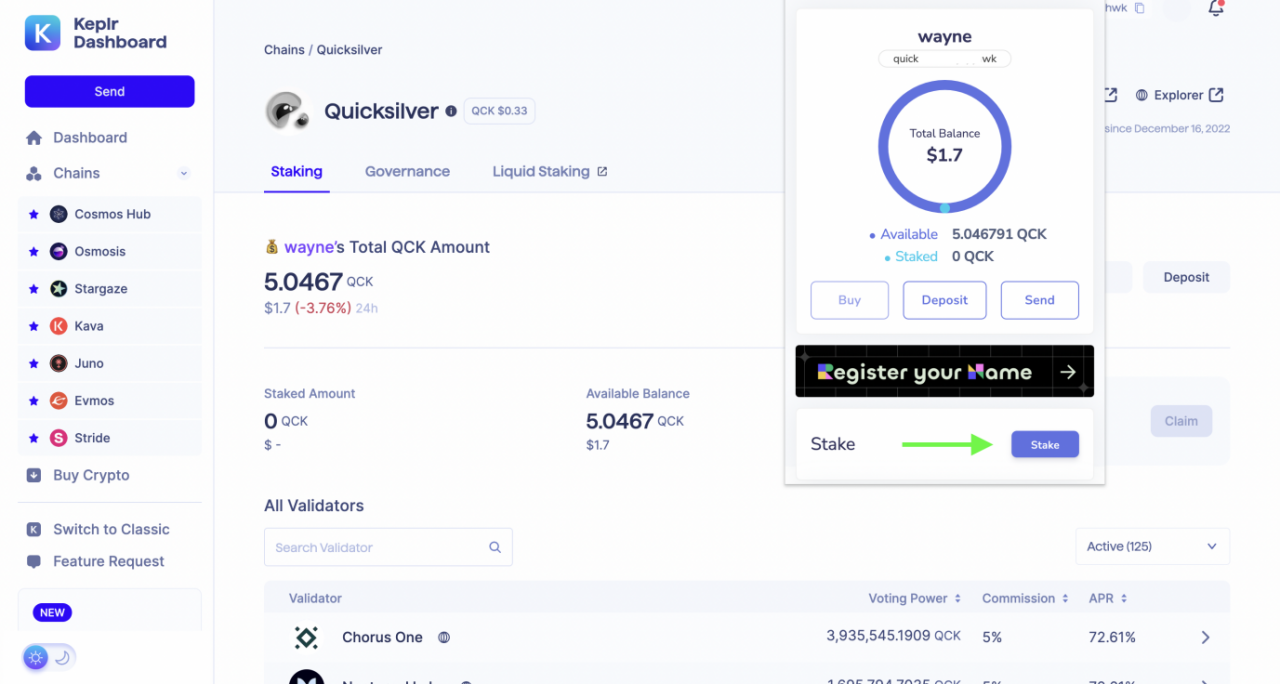Toggle favorite star for Kava
The width and height of the screenshot is (1280, 684).
33,326
